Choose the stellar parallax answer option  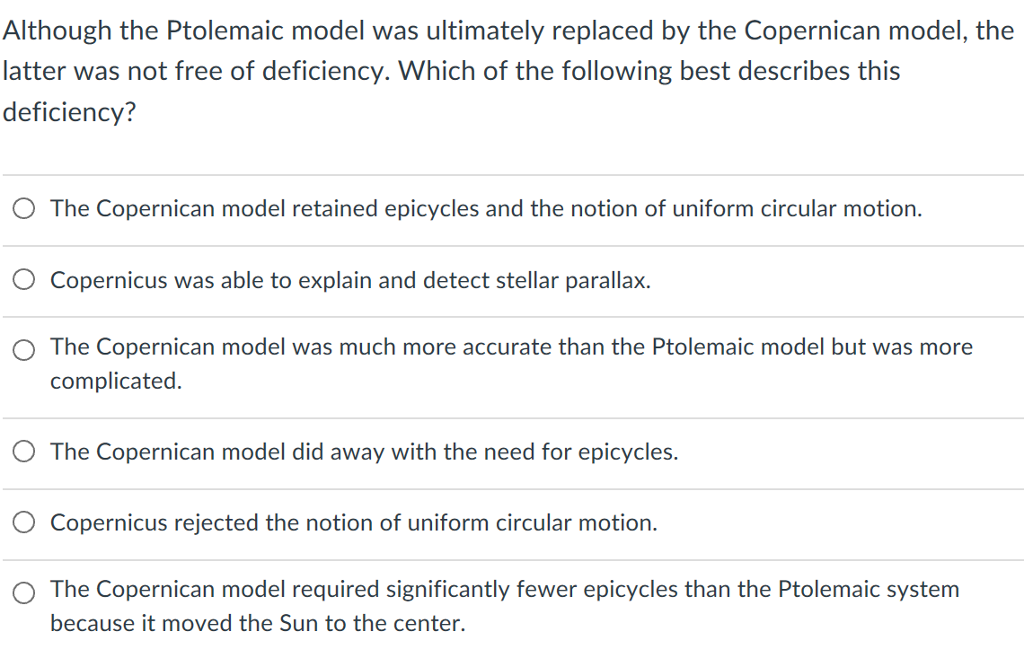tap(23, 279)
